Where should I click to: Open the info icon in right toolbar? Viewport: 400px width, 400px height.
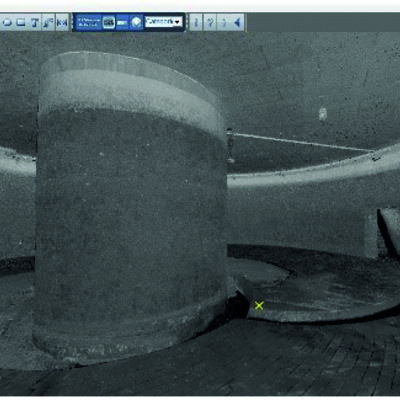196,22
